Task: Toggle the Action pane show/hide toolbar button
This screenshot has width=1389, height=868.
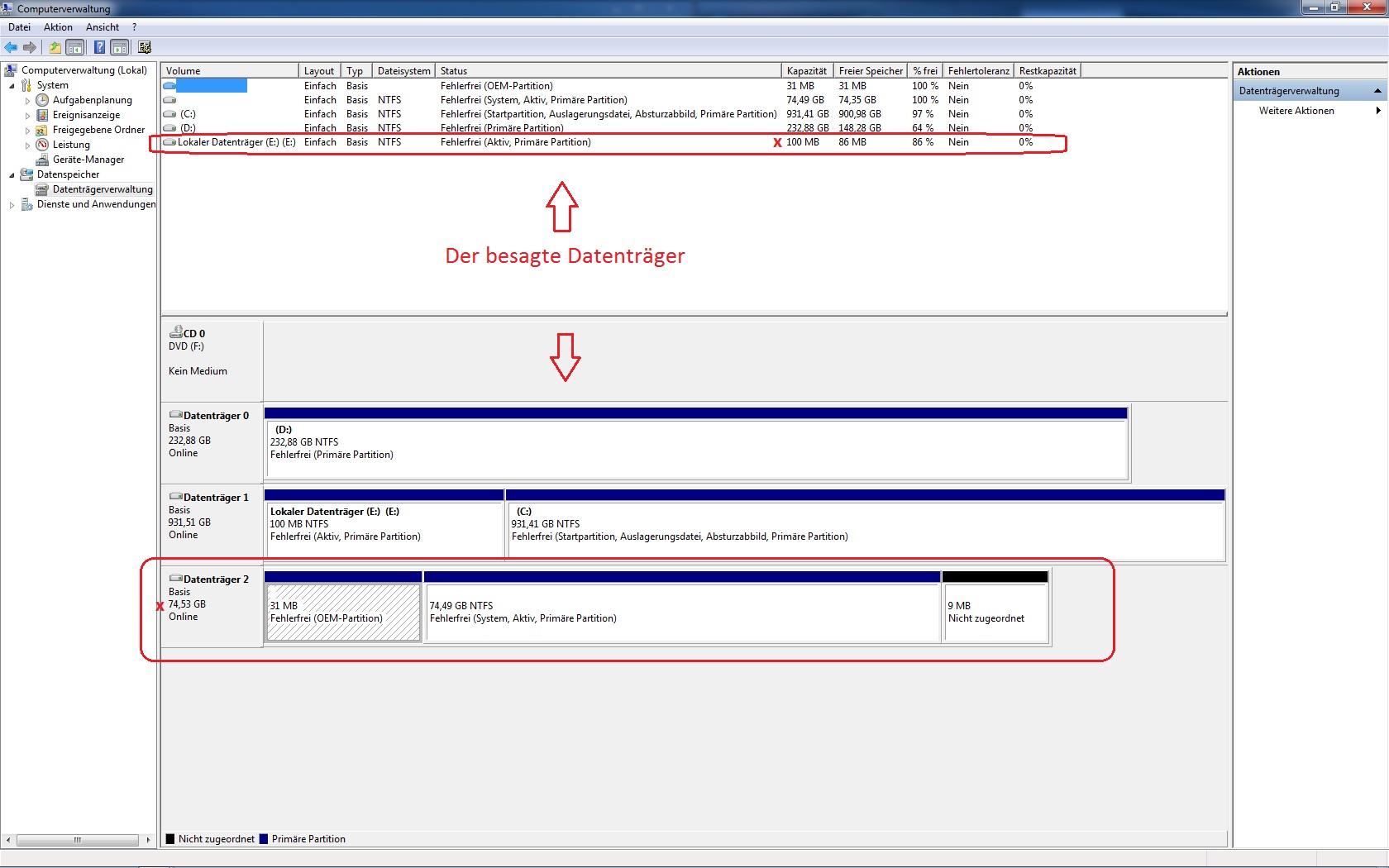Action: pyautogui.click(x=120, y=48)
